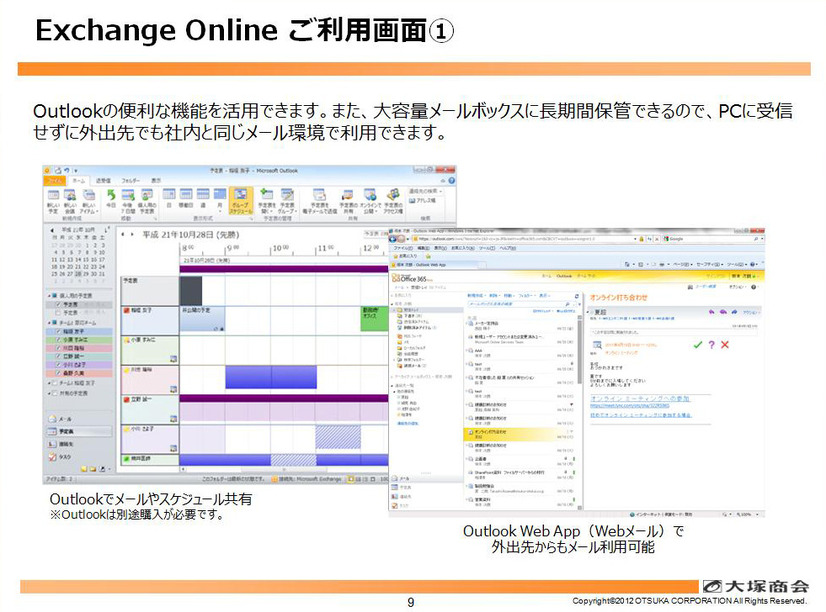Toggle the Shared Calendars group checkbox
The image size is (826, 612).
55,393
